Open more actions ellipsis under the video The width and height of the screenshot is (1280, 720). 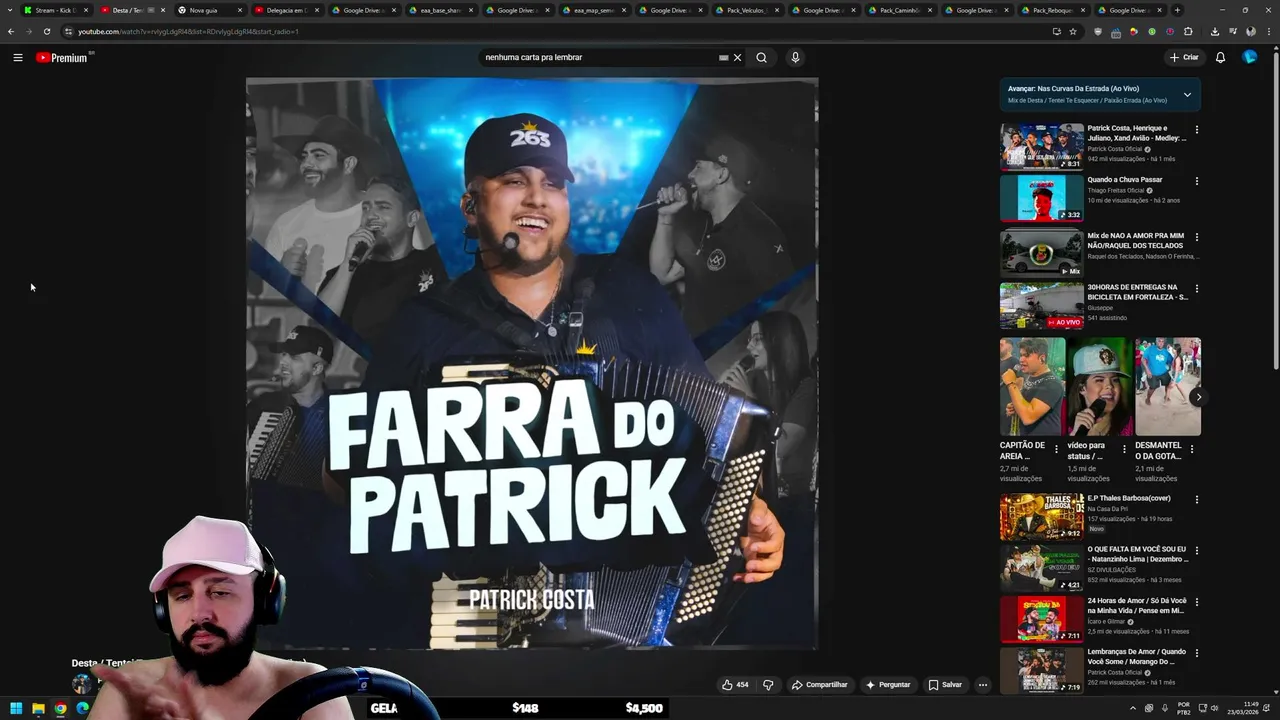(983, 685)
